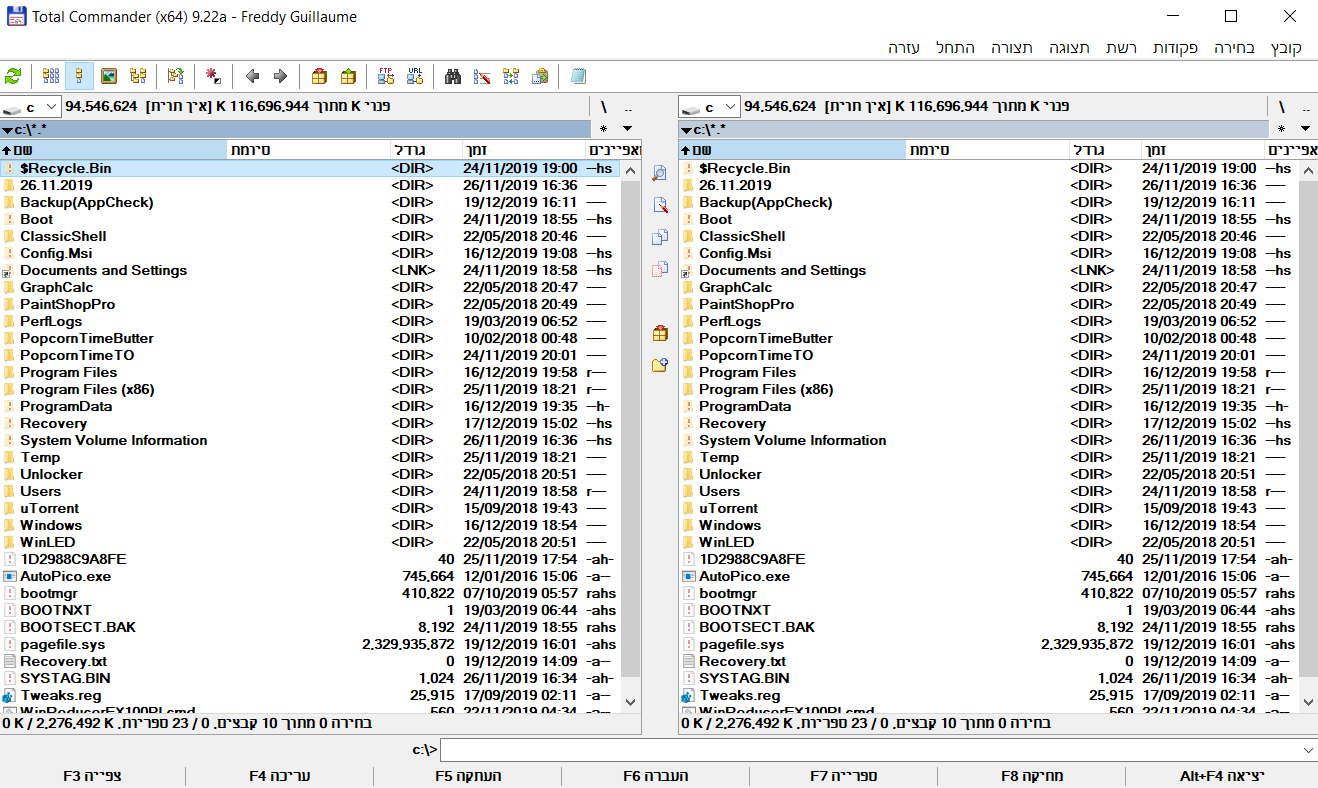The image size is (1318, 788).
Task: Open FTP connect from the toolbar
Action: point(386,76)
